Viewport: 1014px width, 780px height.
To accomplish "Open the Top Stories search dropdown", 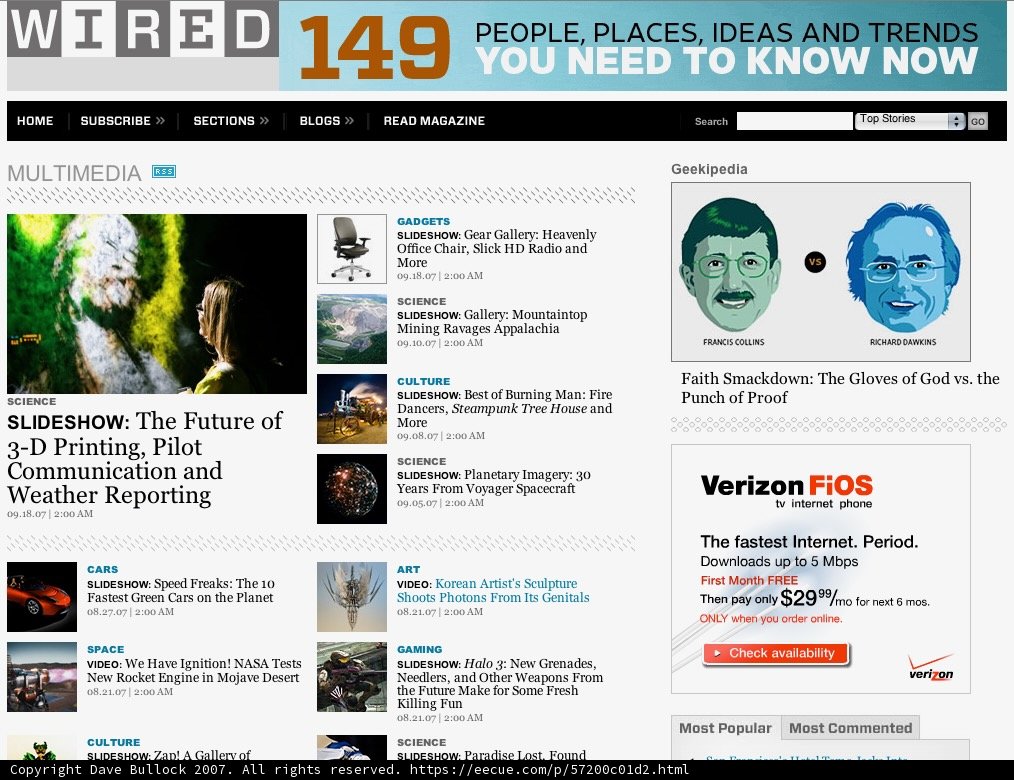I will point(910,121).
